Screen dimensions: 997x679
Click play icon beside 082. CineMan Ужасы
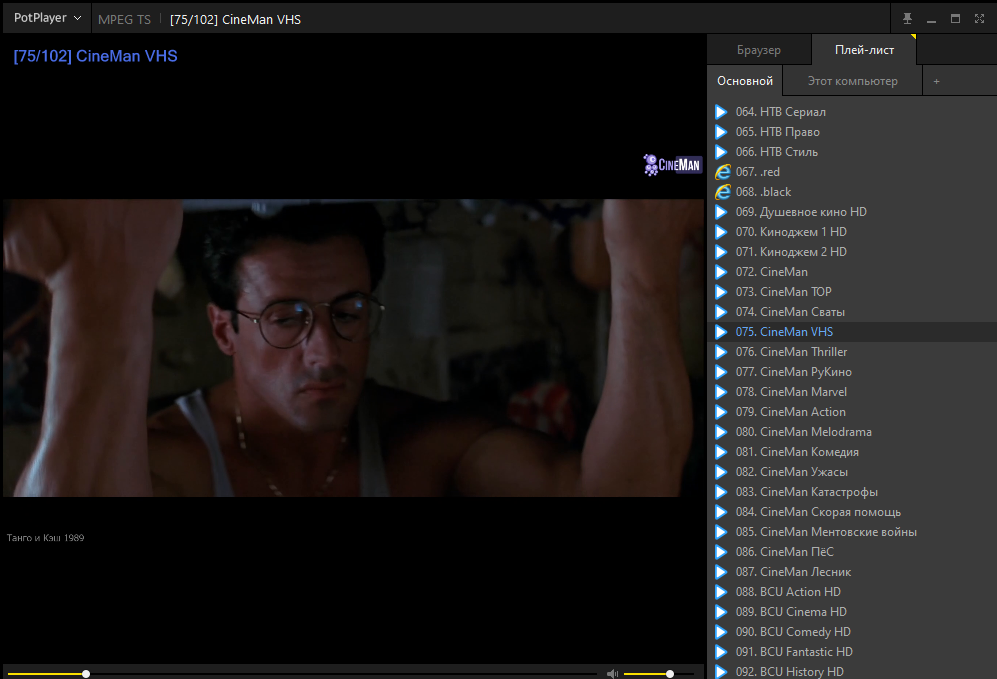tap(721, 472)
